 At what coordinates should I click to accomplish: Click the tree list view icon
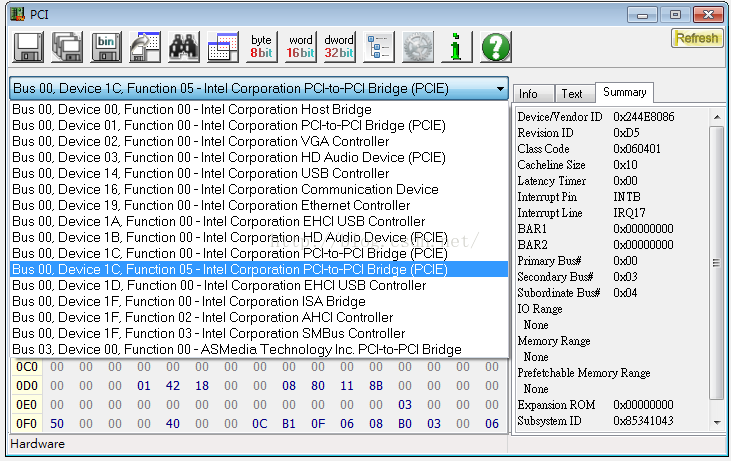379,47
